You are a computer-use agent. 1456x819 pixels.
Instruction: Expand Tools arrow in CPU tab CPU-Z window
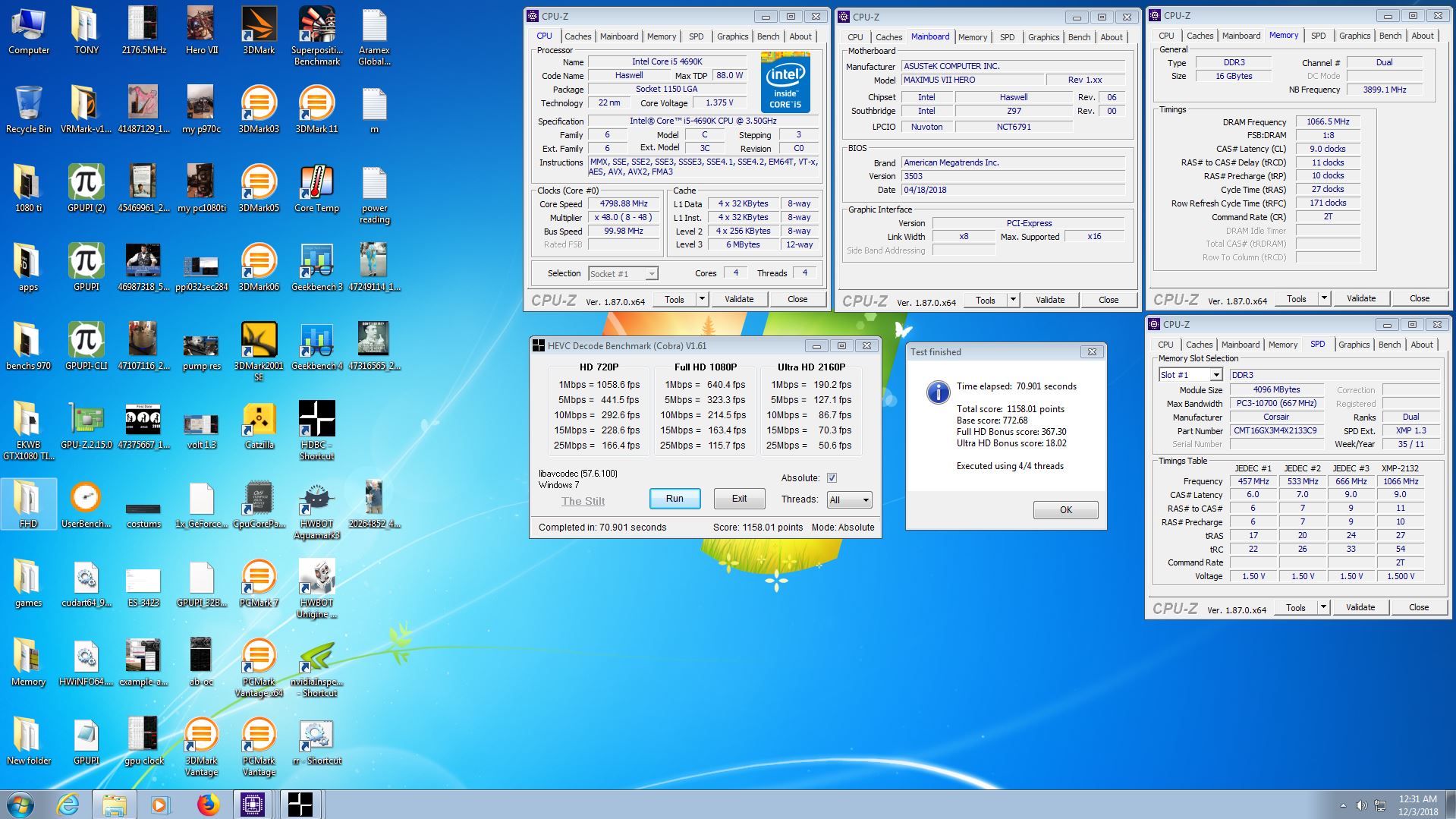click(x=702, y=299)
